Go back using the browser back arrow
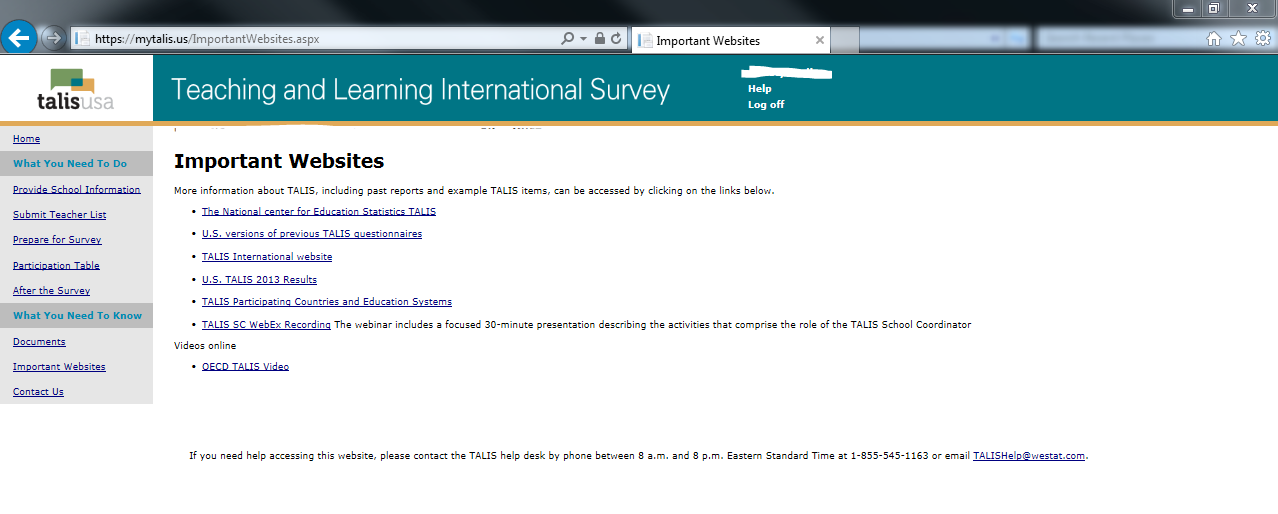This screenshot has height=514, width=1278. (x=19, y=38)
